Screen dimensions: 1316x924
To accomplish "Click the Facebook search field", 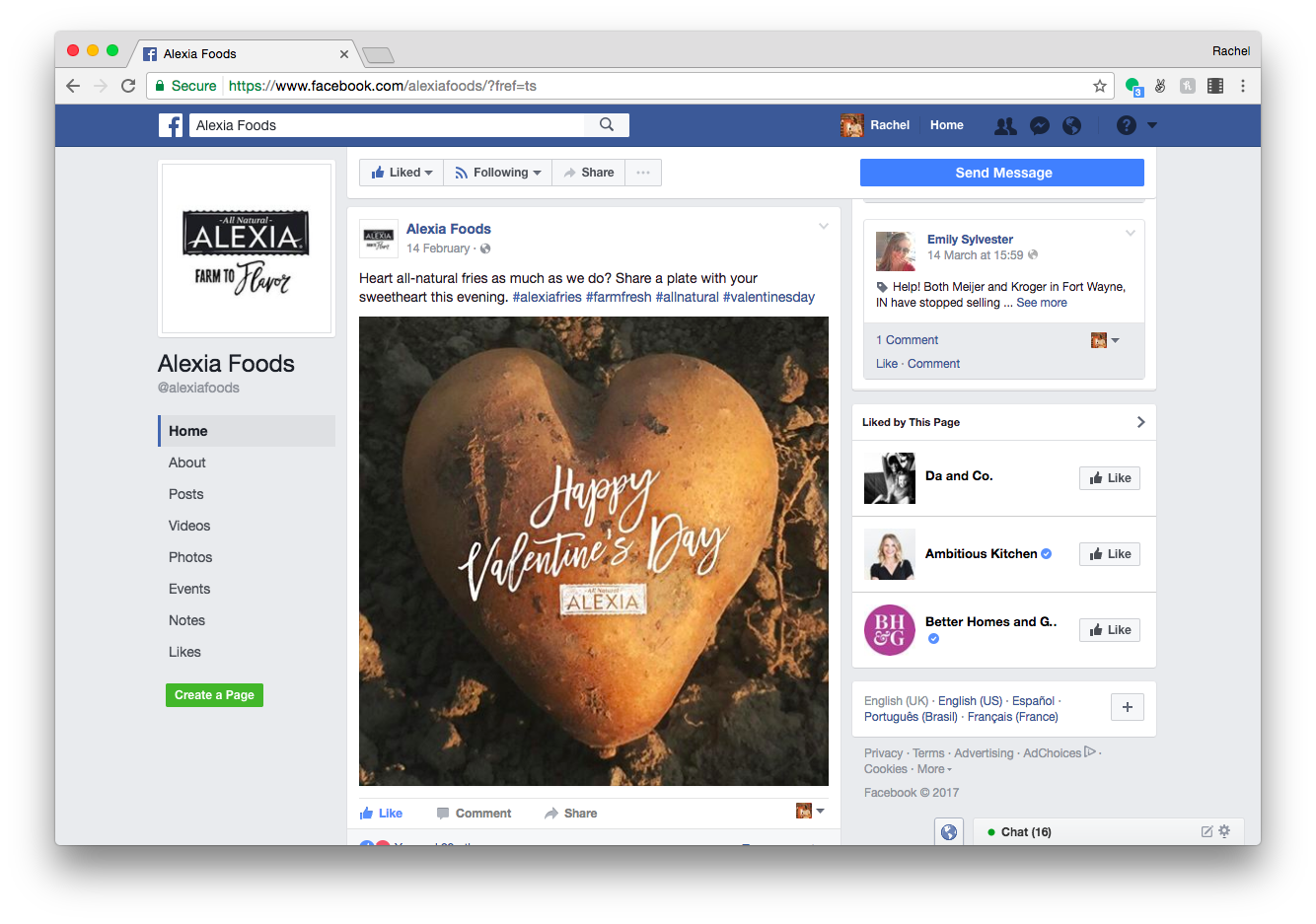I will coord(388,125).
